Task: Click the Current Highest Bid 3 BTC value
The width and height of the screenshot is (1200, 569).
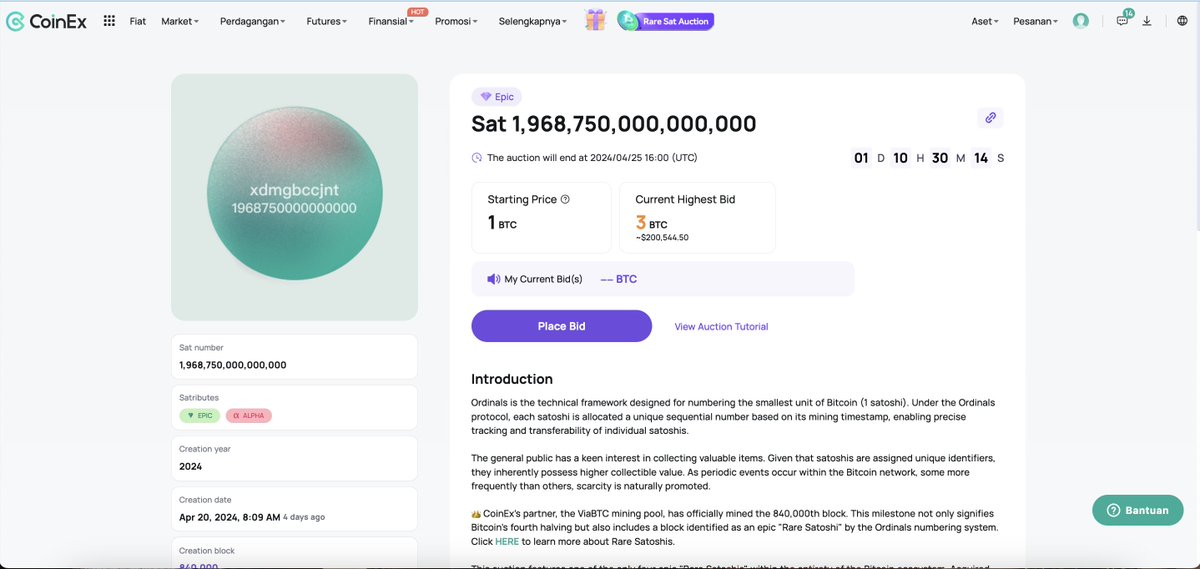Action: tap(651, 223)
